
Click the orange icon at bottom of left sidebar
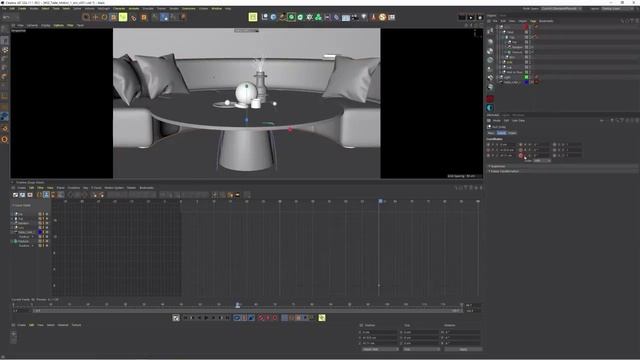[x=4, y=139]
